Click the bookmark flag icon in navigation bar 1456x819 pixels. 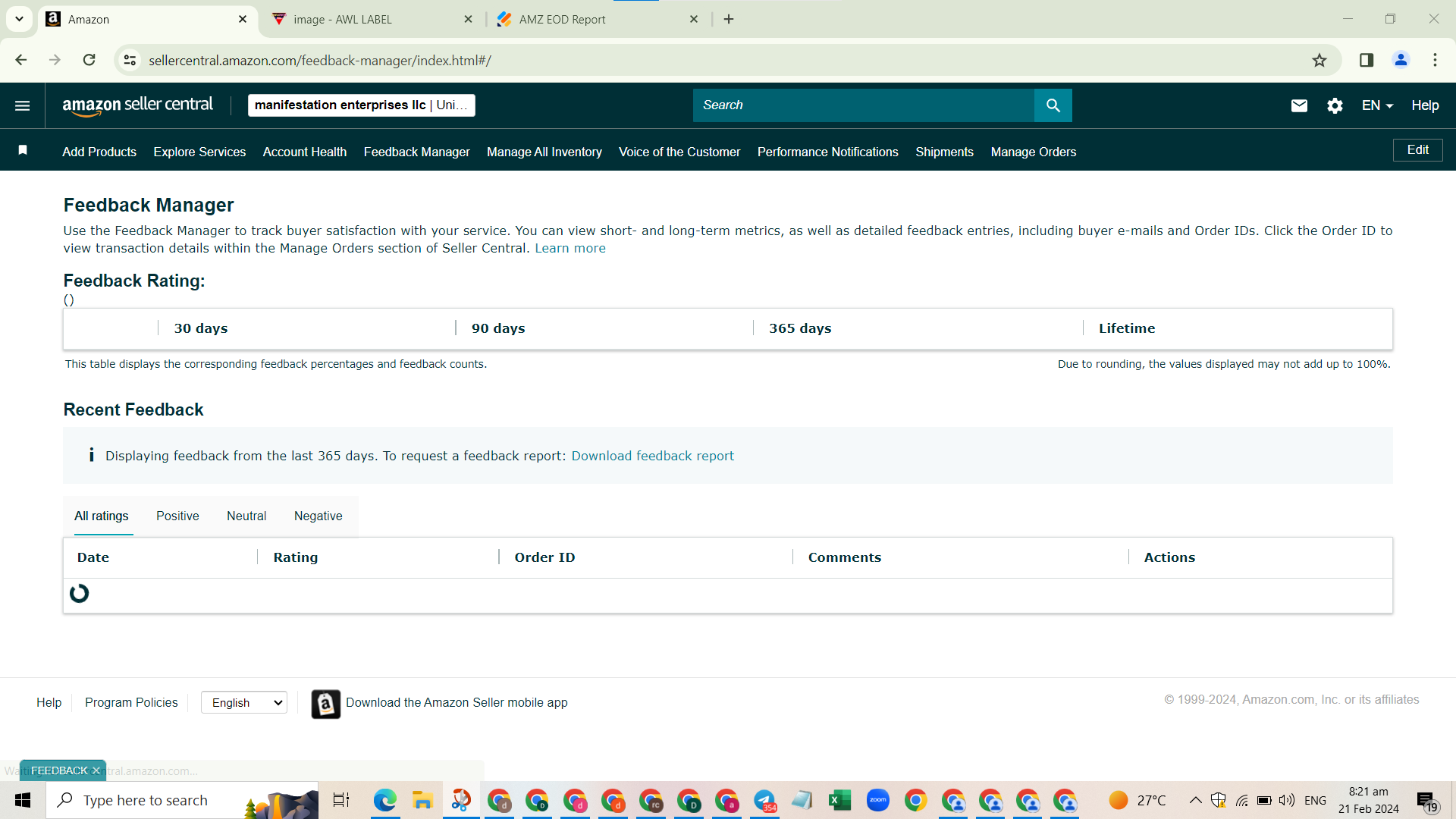tap(23, 150)
